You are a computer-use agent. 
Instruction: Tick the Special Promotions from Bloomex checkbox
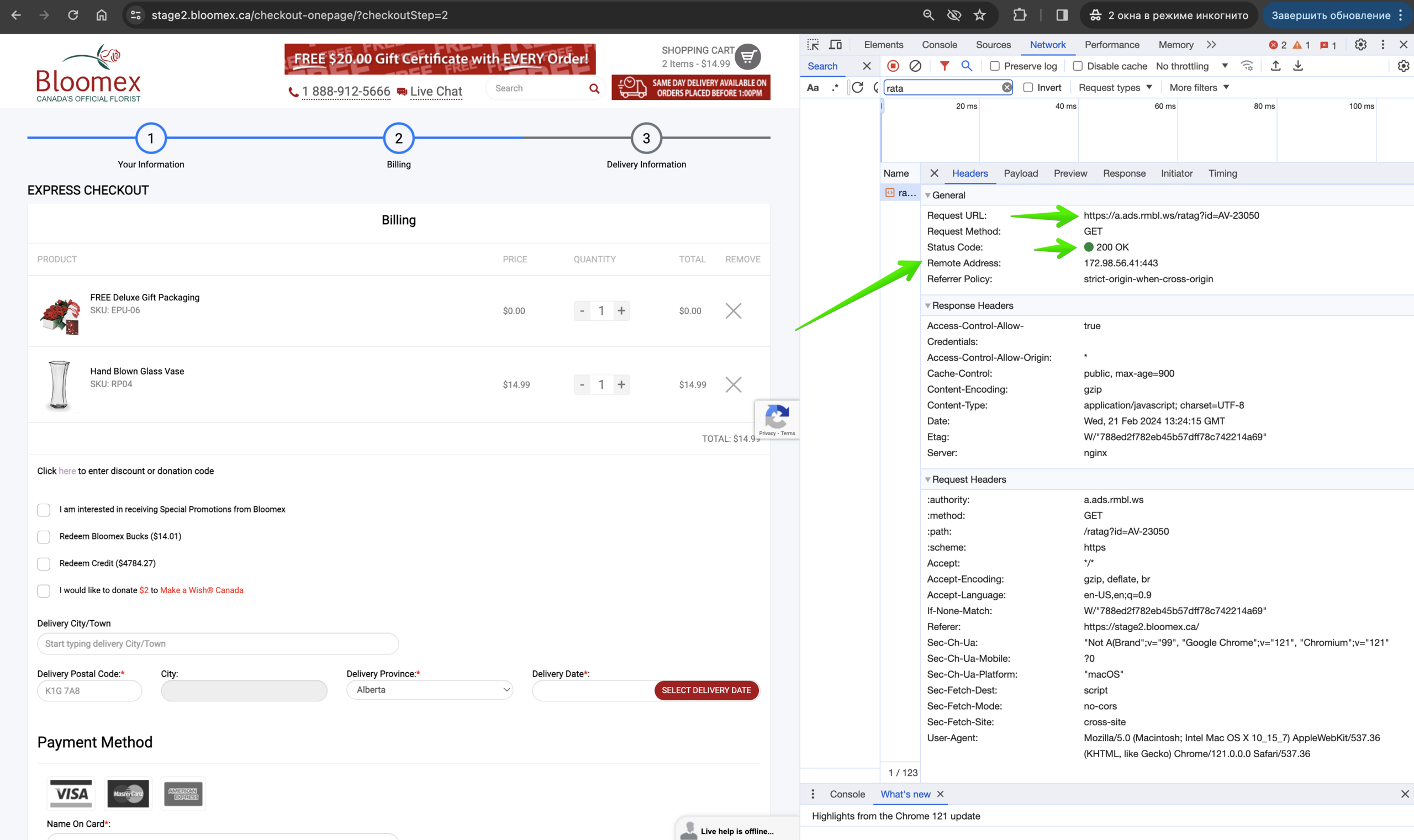tap(44, 510)
